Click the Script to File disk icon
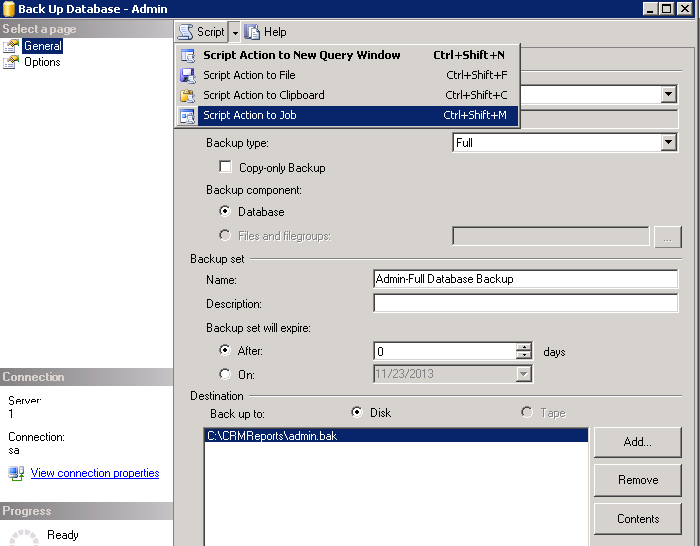This screenshot has height=546, width=700. pos(188,75)
